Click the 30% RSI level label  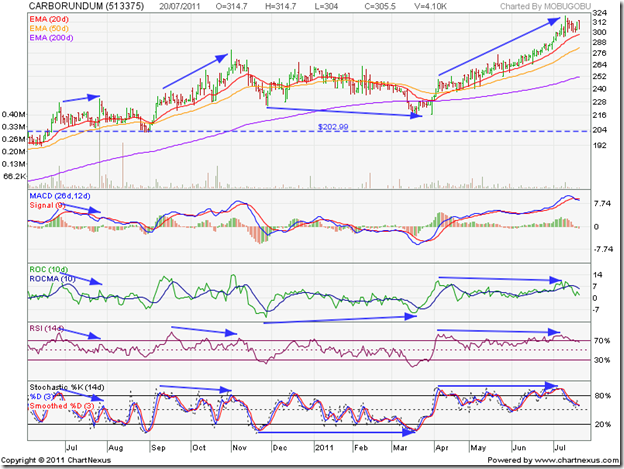tap(602, 360)
